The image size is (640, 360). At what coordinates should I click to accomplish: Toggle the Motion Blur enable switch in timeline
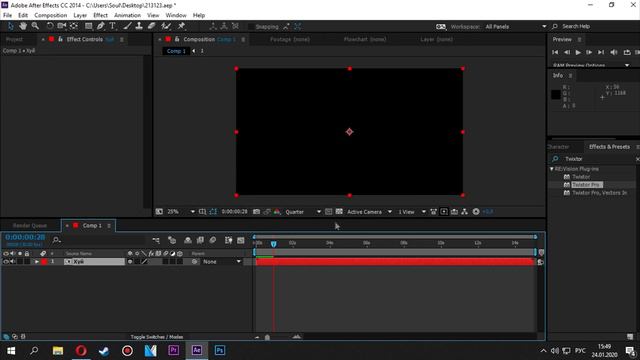pyautogui.click(x=213, y=240)
